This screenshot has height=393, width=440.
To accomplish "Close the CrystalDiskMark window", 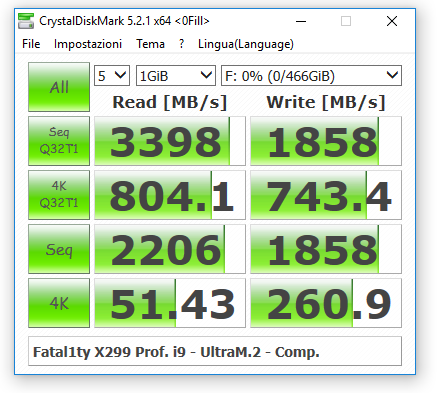I will 392,21.
